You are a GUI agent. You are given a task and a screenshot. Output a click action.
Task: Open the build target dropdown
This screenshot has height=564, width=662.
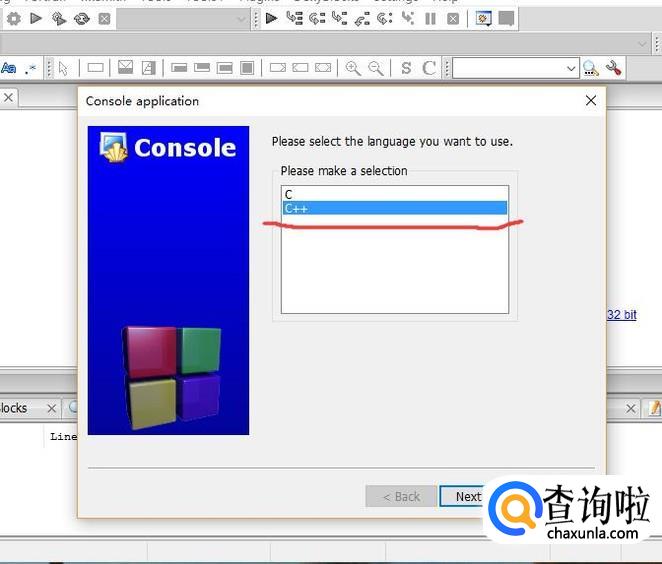click(182, 19)
